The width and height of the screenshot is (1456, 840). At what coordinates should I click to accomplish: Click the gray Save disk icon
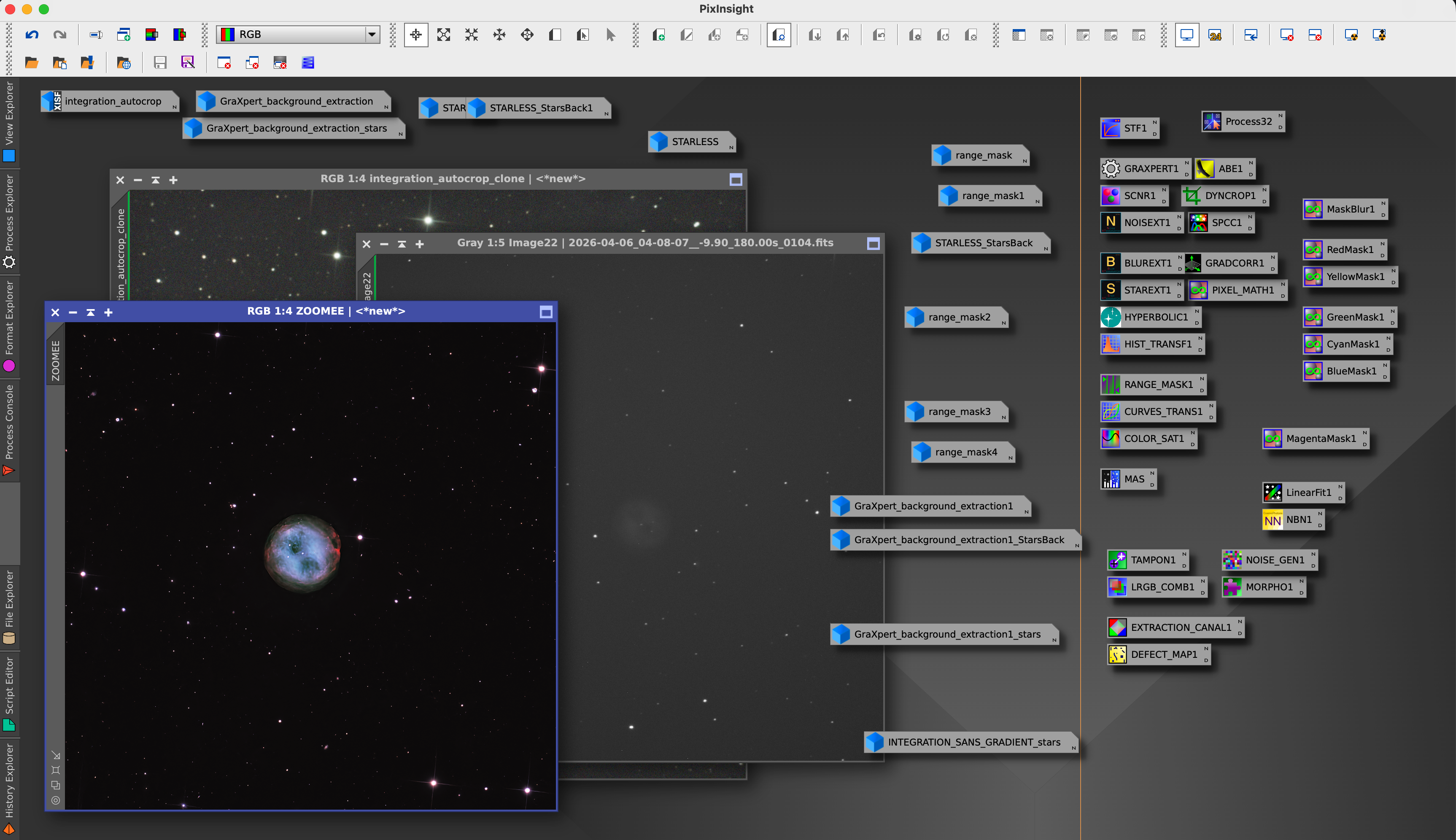click(x=160, y=62)
